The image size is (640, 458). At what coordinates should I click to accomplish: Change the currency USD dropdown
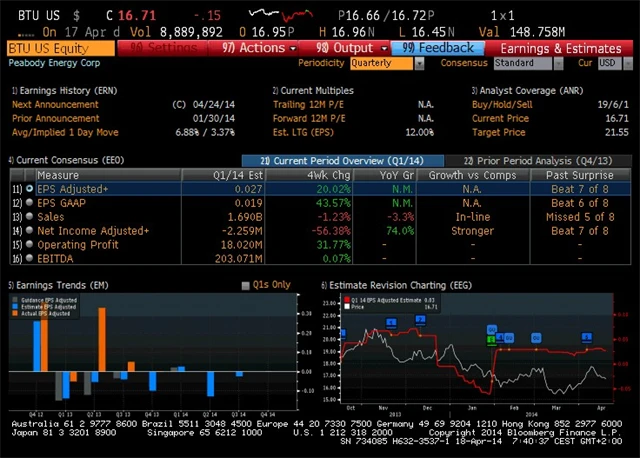609,63
